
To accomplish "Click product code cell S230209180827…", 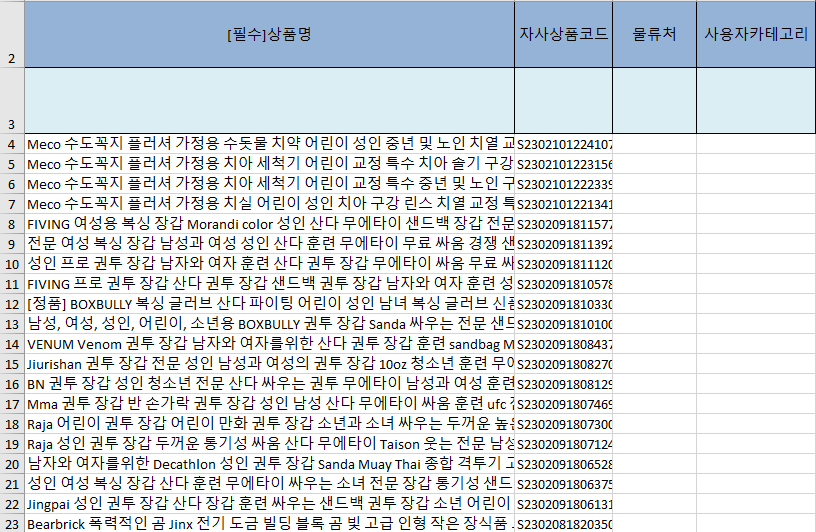I will click(564, 364).
